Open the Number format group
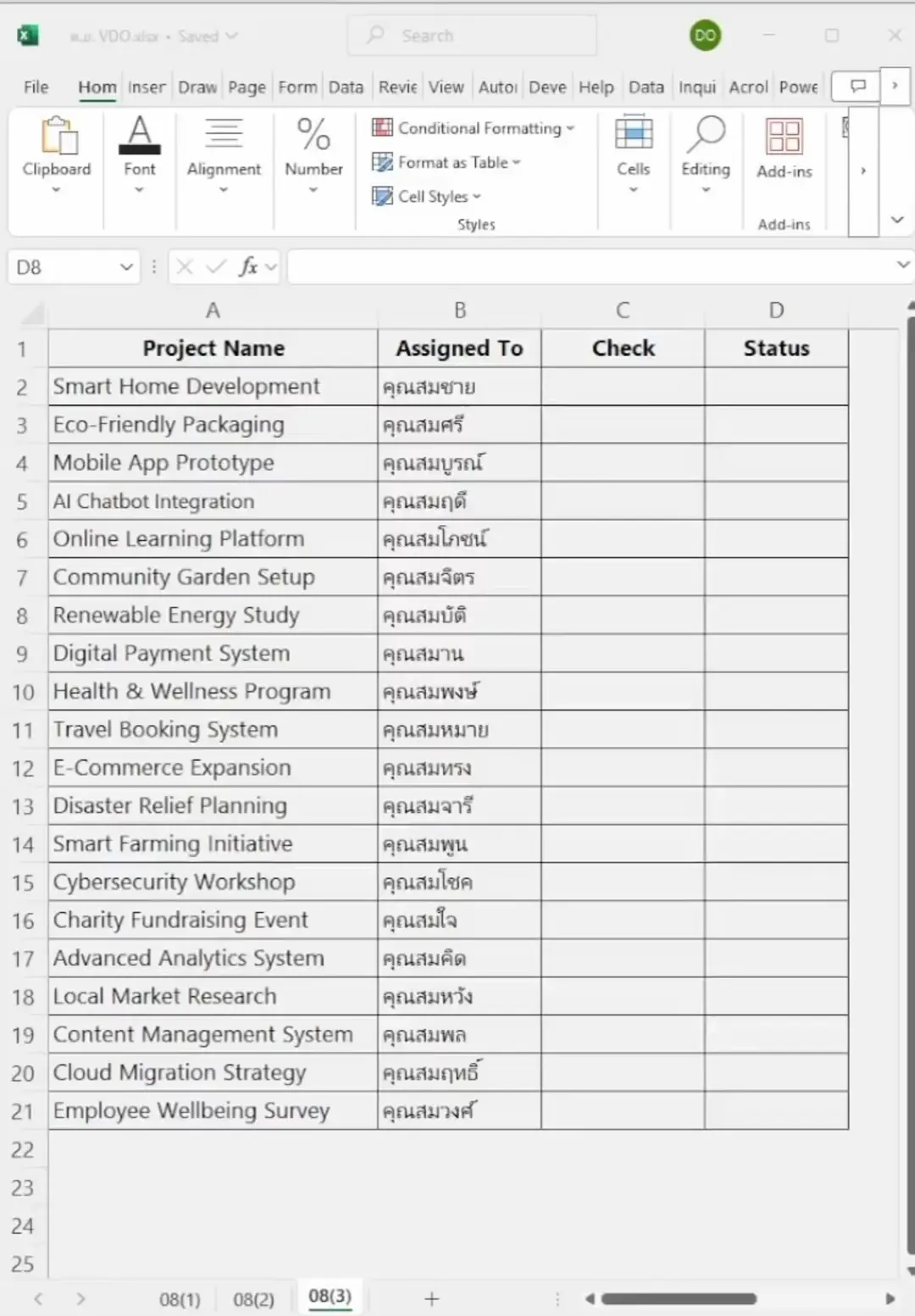This screenshot has height=1316, width=915. pos(313,156)
